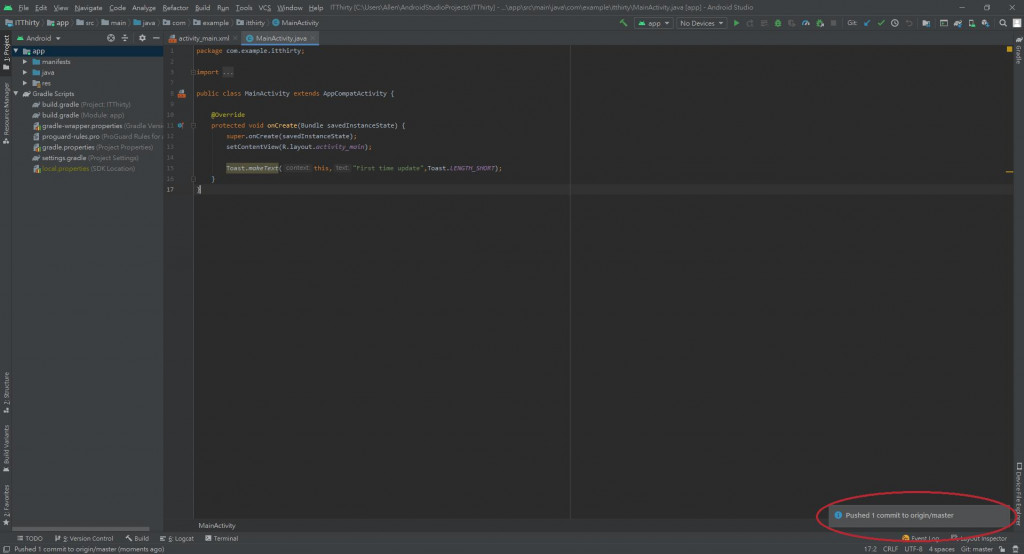This screenshot has width=1024, height=554.
Task: Click the related XML file gutter icon
Action: click(182, 93)
